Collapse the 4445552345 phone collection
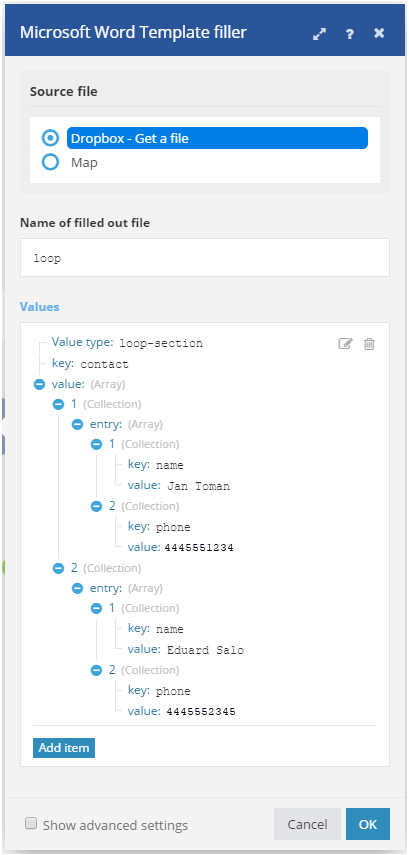This screenshot has width=409, height=855. pyautogui.click(x=97, y=670)
